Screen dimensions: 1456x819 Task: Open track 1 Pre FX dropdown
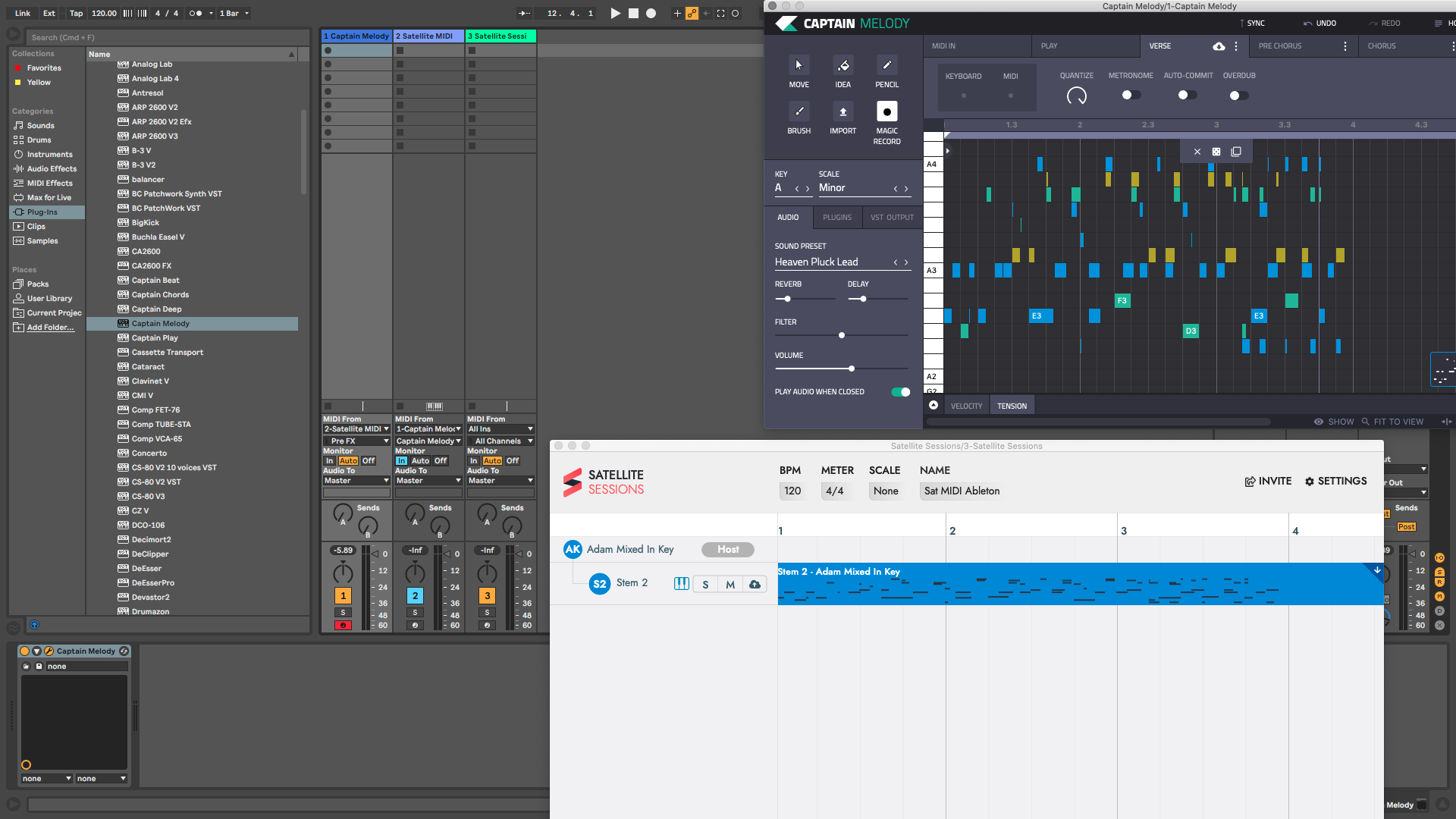356,441
